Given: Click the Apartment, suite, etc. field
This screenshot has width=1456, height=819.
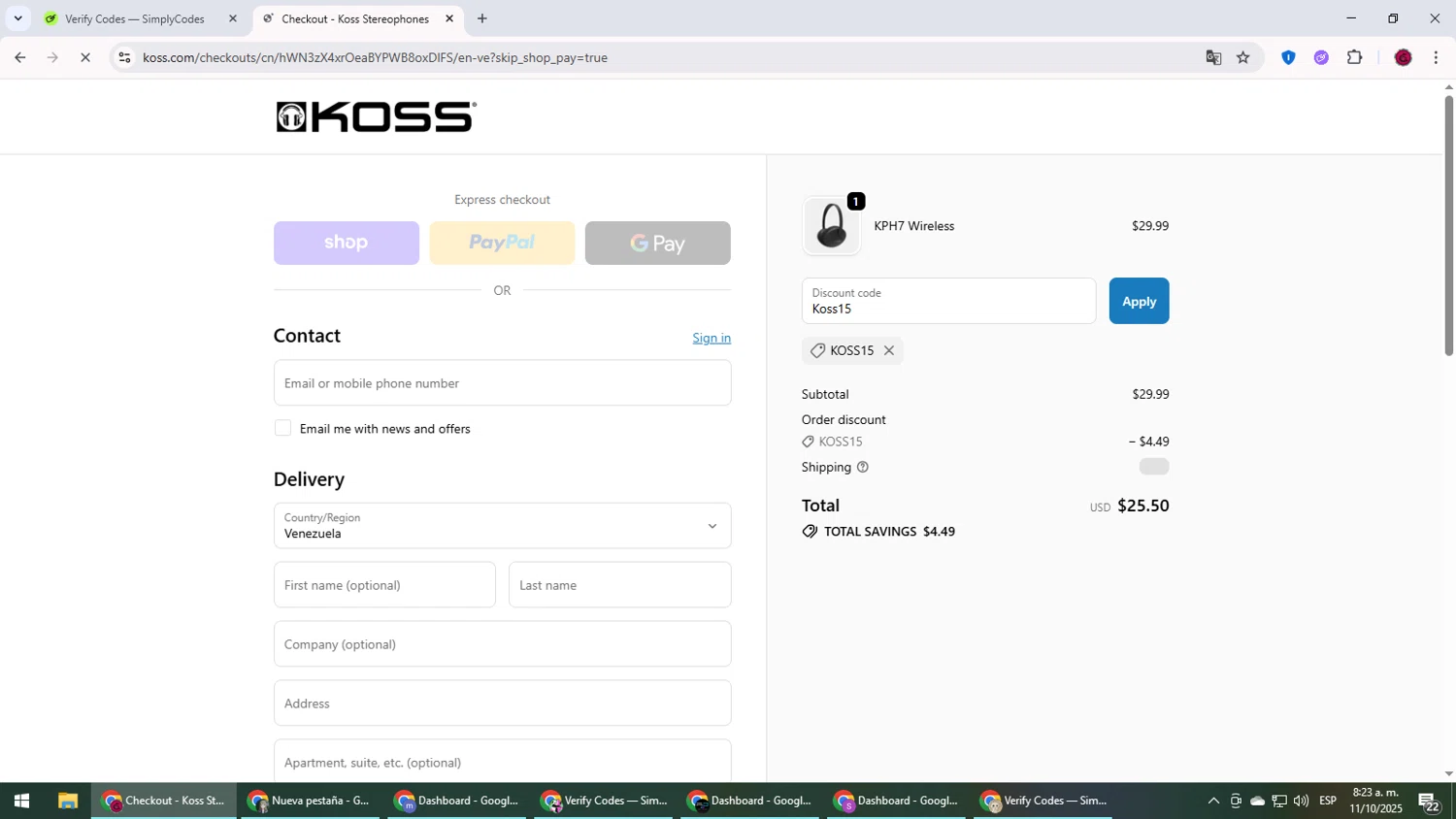Looking at the screenshot, I should tap(502, 761).
